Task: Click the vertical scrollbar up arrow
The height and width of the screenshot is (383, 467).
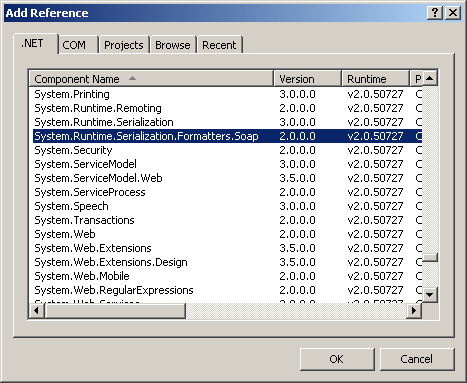Action: point(430,78)
